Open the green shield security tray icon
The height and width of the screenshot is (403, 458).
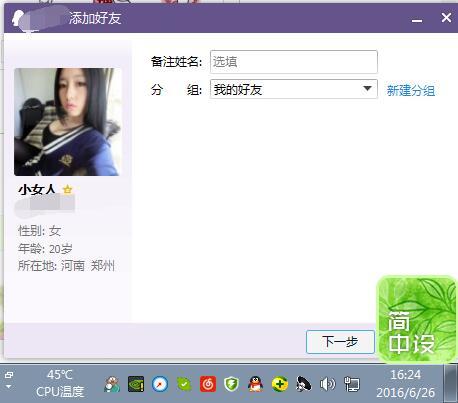pyautogui.click(x=231, y=384)
